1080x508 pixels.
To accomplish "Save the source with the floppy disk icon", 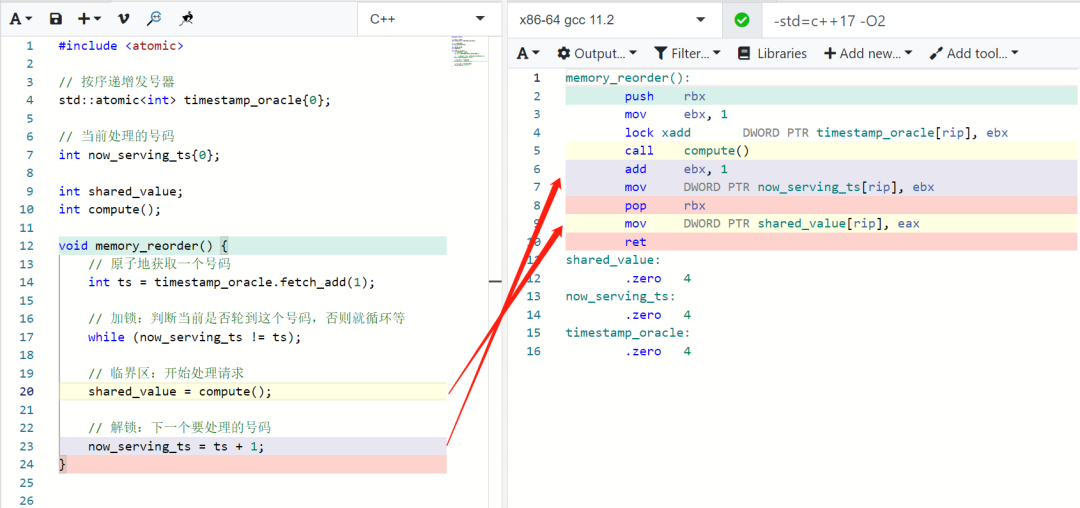I will point(56,19).
